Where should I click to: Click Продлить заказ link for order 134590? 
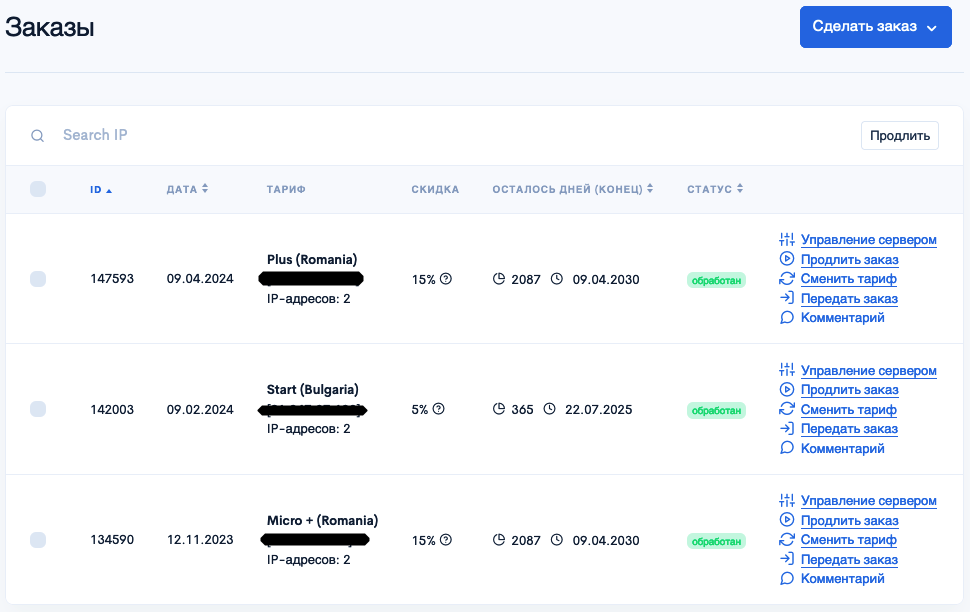point(849,520)
